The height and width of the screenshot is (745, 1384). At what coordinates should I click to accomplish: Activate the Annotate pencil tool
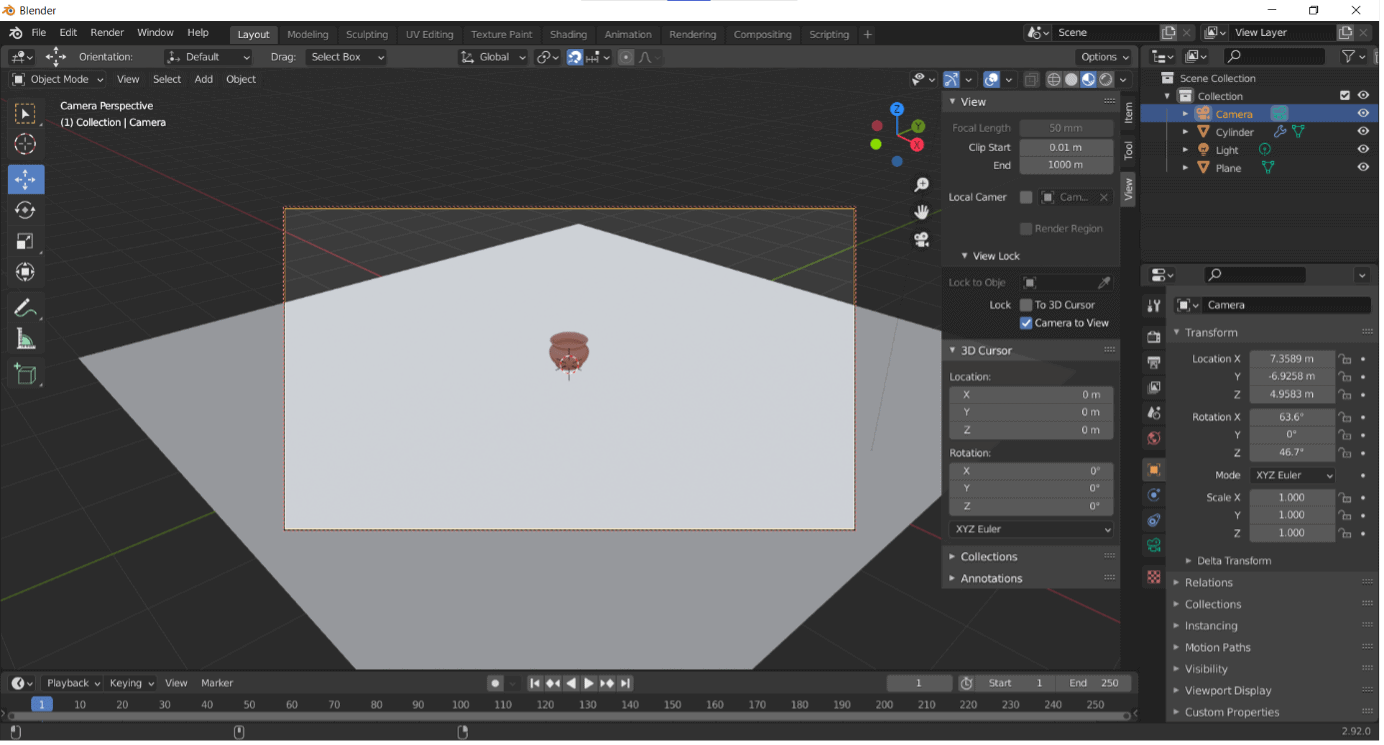click(x=26, y=308)
